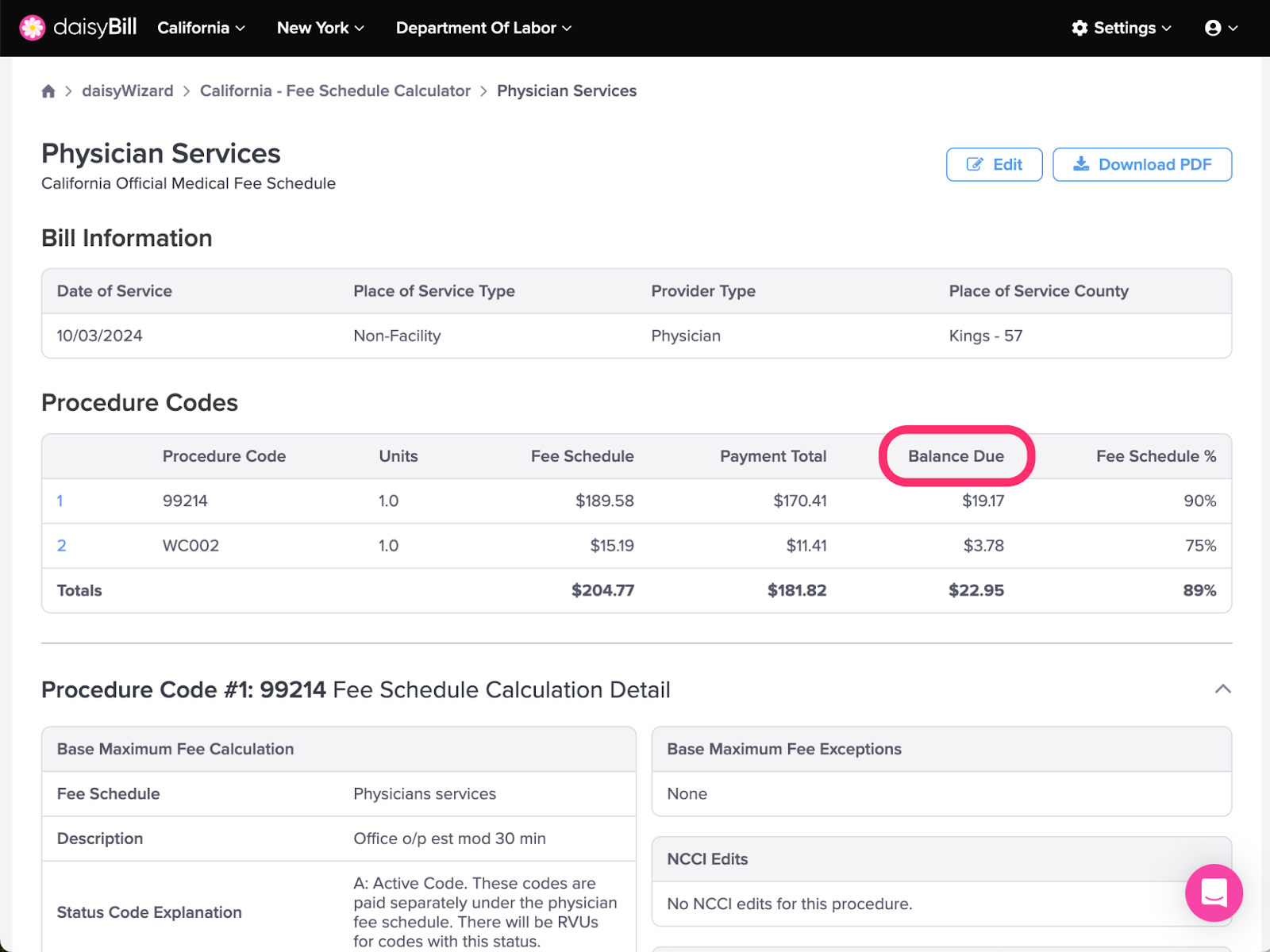Click the pencil icon in Edit button
1270x952 pixels.
975,164
